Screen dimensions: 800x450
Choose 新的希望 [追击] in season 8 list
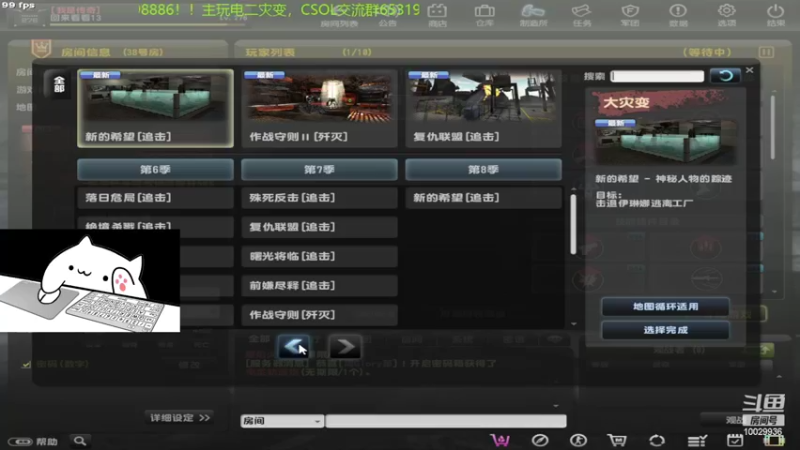pyautogui.click(x=483, y=198)
